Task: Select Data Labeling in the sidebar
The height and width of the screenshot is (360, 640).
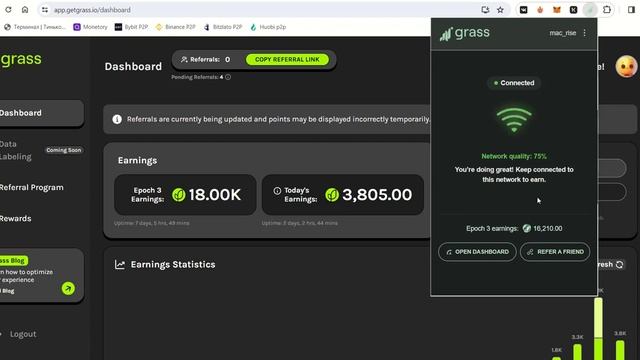Action: tap(16, 150)
